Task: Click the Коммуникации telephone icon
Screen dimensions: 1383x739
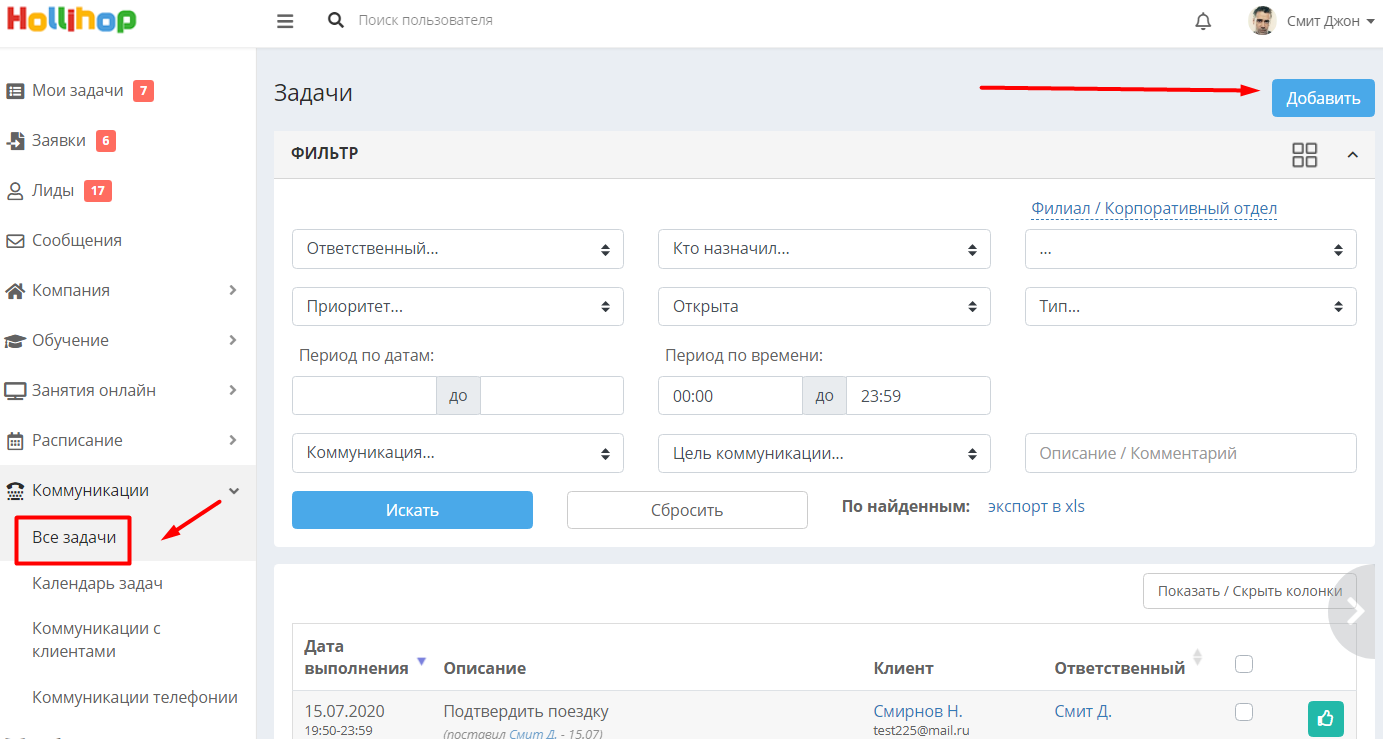Action: point(15,491)
